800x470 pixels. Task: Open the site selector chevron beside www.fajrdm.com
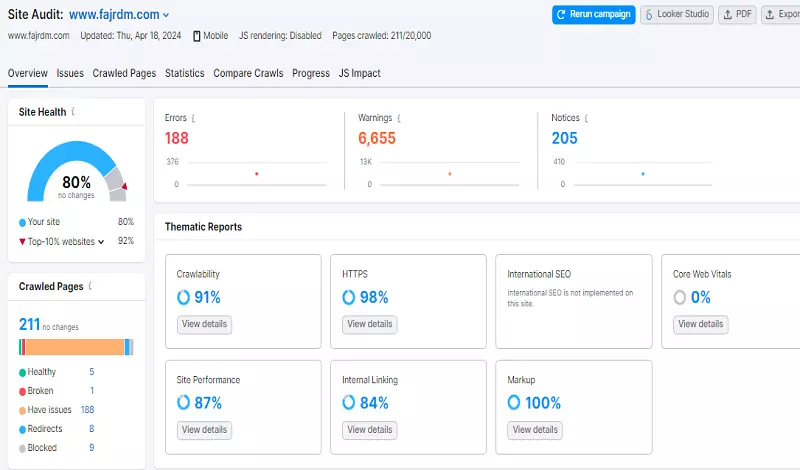pyautogui.click(x=166, y=15)
